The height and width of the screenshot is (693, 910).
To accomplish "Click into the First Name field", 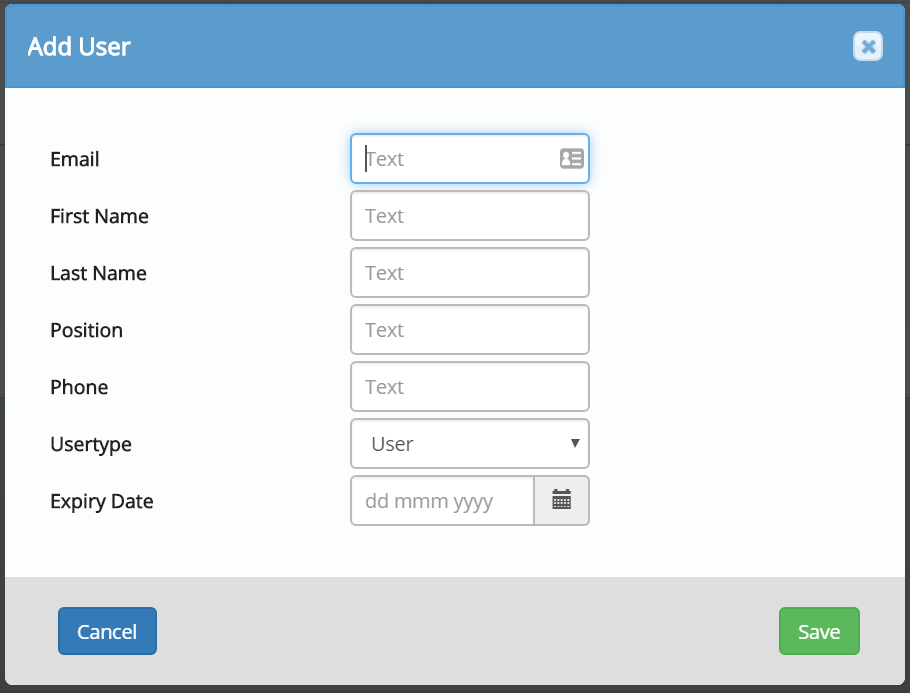I will pyautogui.click(x=469, y=216).
